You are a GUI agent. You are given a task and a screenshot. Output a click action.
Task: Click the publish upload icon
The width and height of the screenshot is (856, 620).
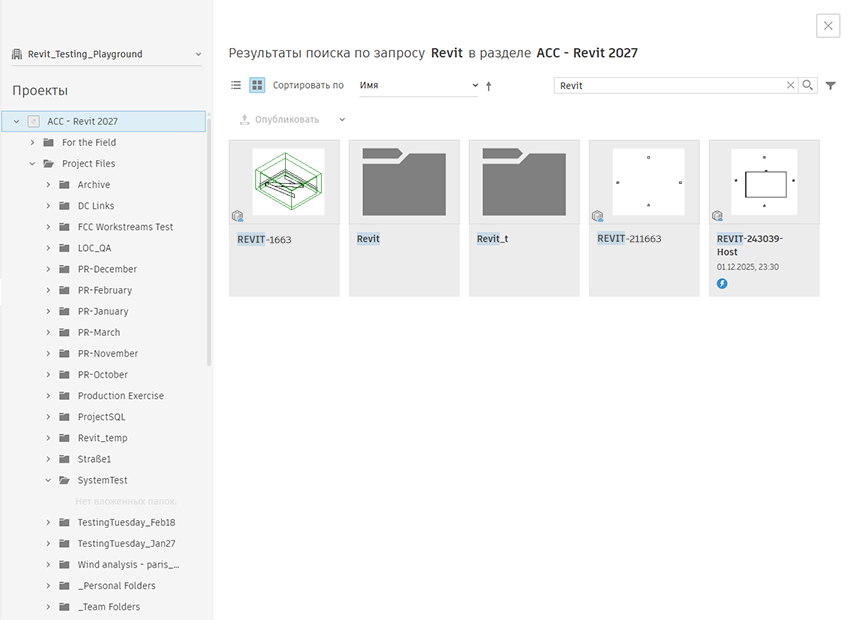[x=245, y=120]
